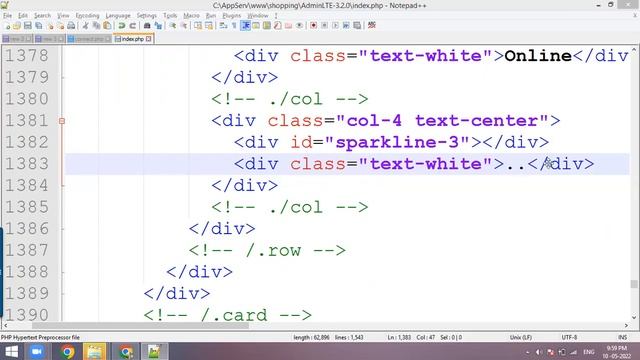Viewport: 640px width, 360px height.
Task: Toggle file monitoring with the eye icon
Action: coord(300,26)
